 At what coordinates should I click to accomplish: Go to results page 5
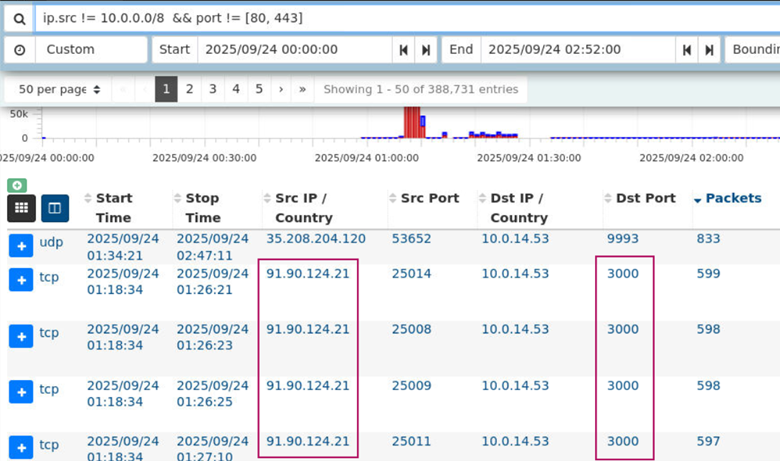tap(259, 89)
